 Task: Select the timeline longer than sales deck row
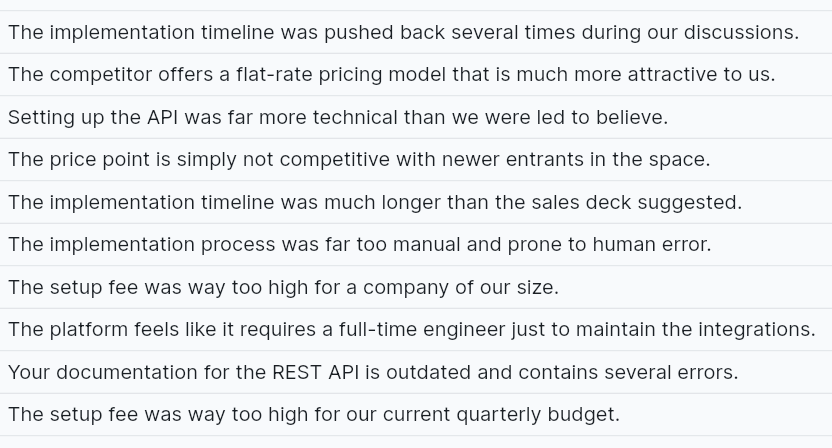click(x=375, y=202)
